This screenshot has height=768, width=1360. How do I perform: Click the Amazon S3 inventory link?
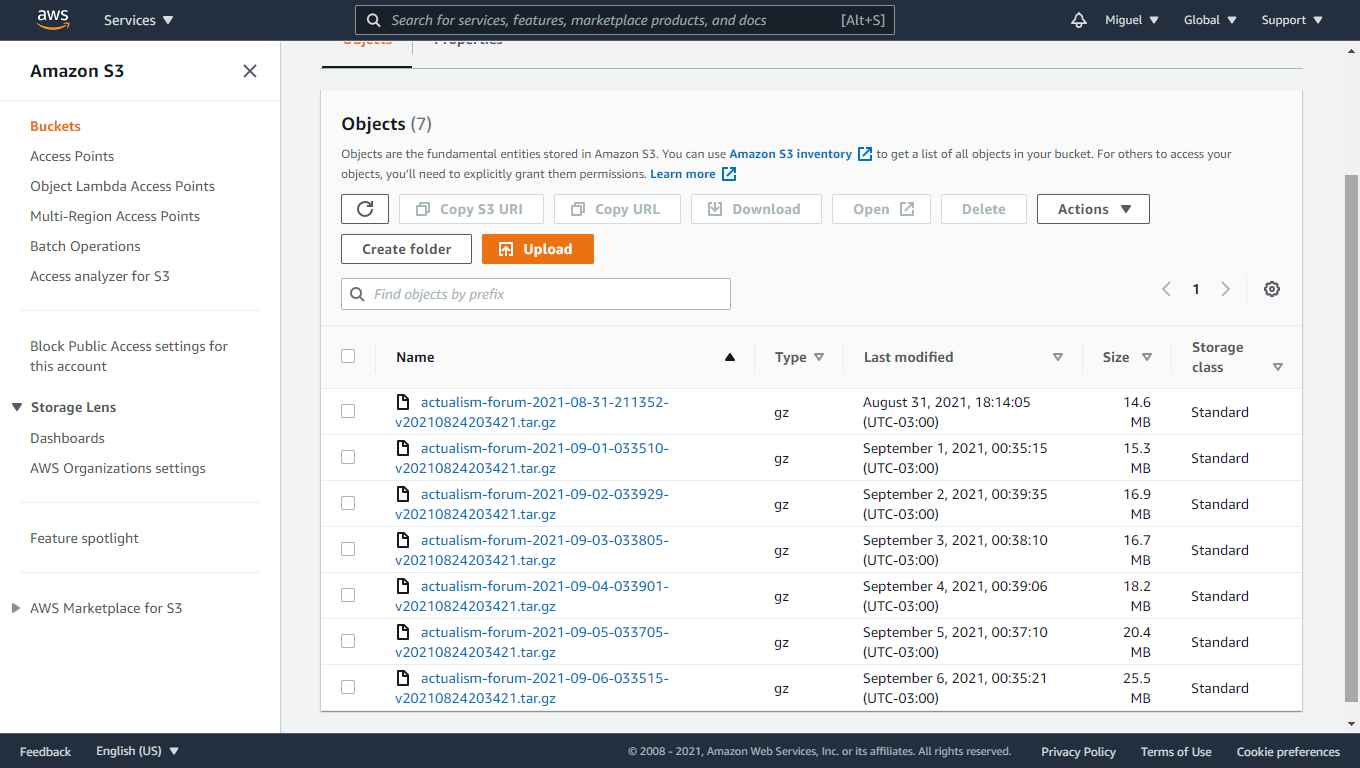791,154
